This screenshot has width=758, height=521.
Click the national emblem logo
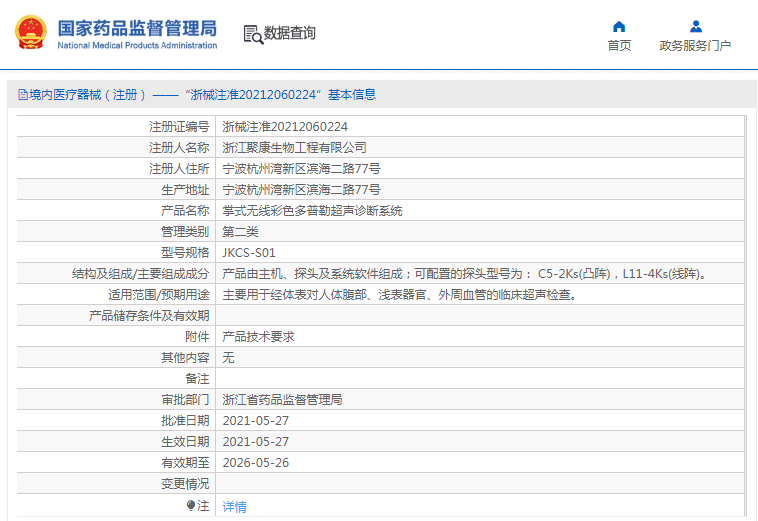(x=30, y=32)
